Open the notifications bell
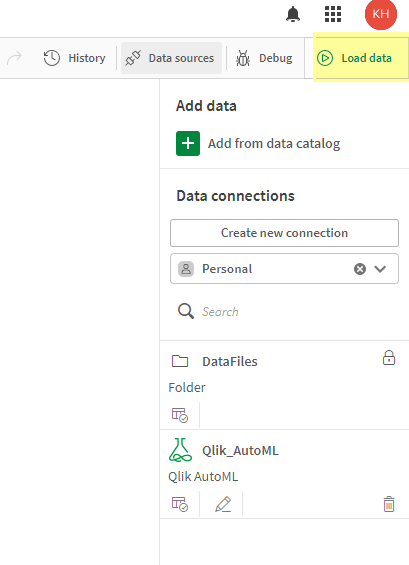 click(293, 14)
